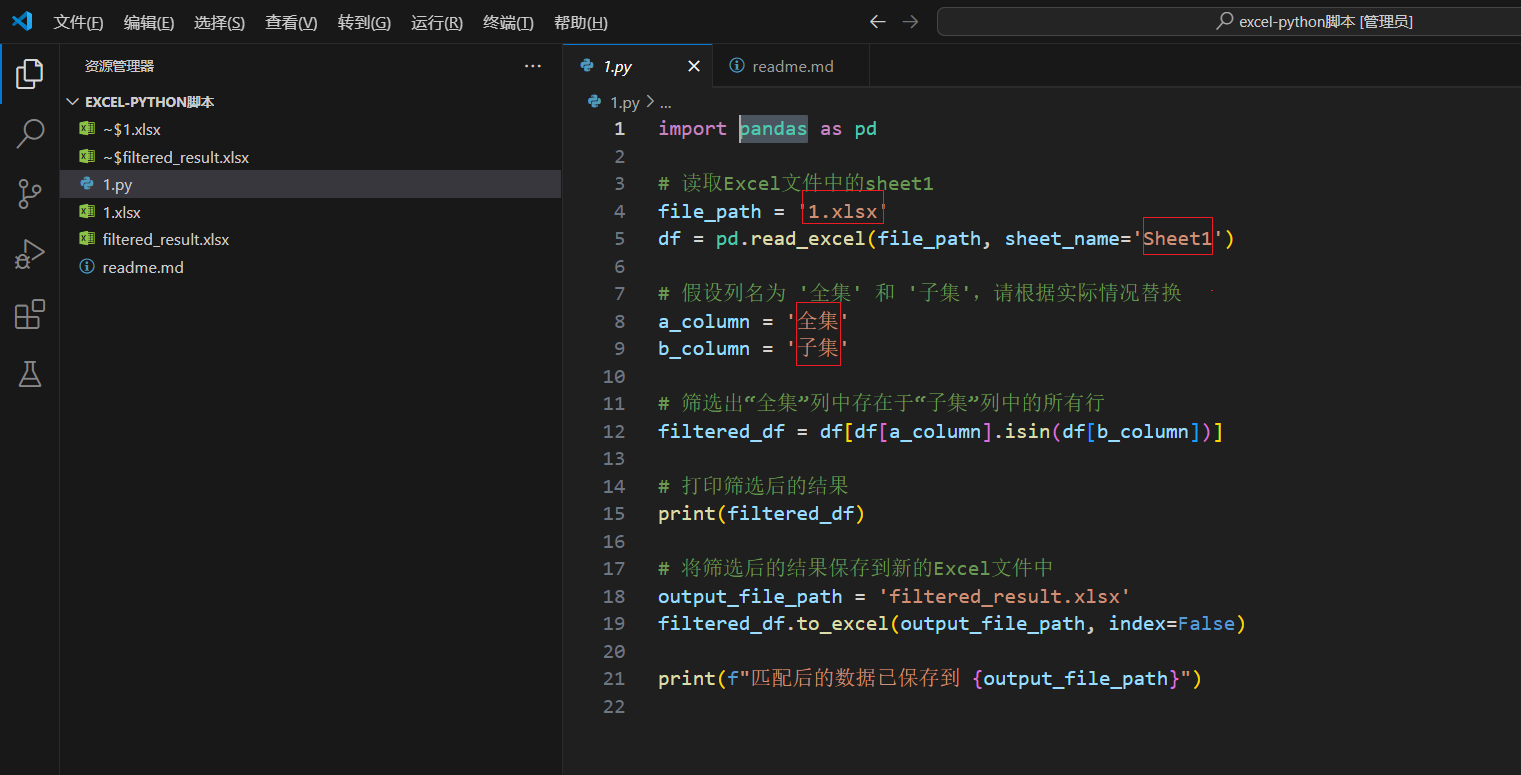Open the Search view in activity bar

tap(30, 133)
